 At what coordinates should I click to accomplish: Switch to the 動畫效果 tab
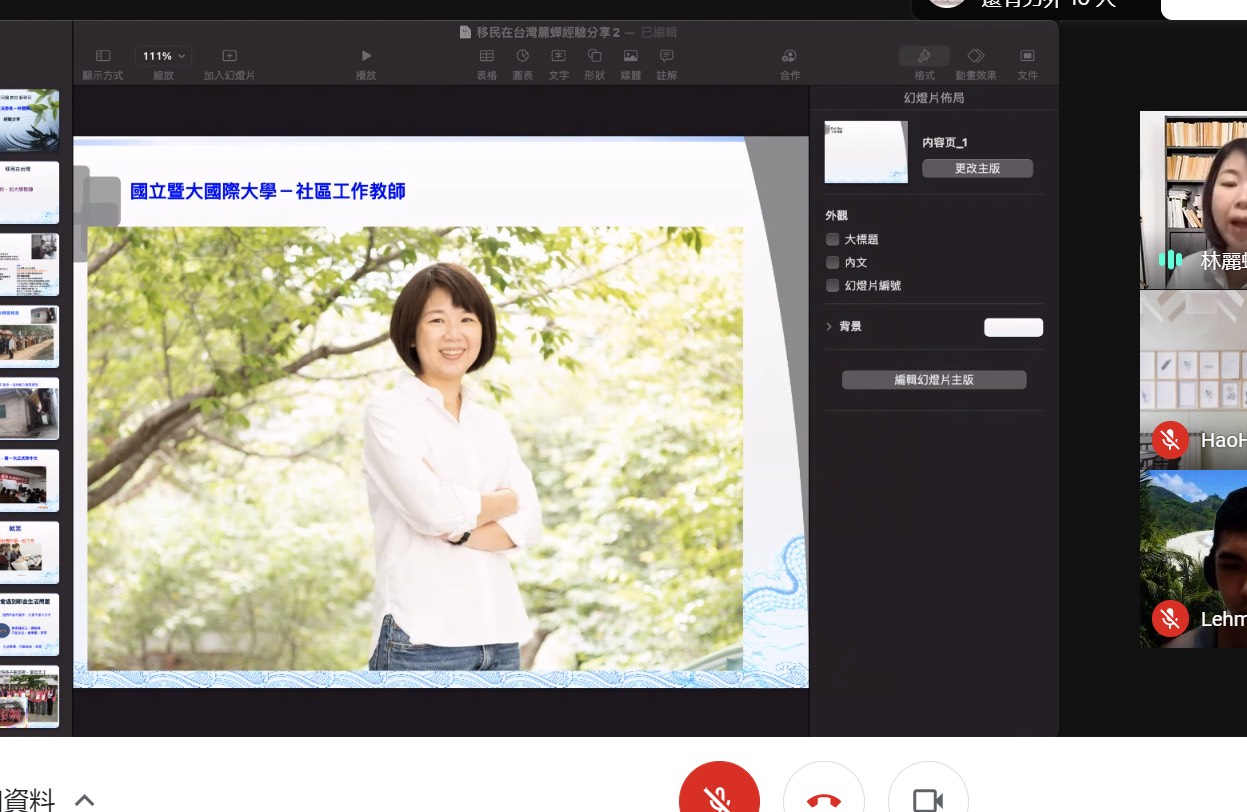[975, 57]
